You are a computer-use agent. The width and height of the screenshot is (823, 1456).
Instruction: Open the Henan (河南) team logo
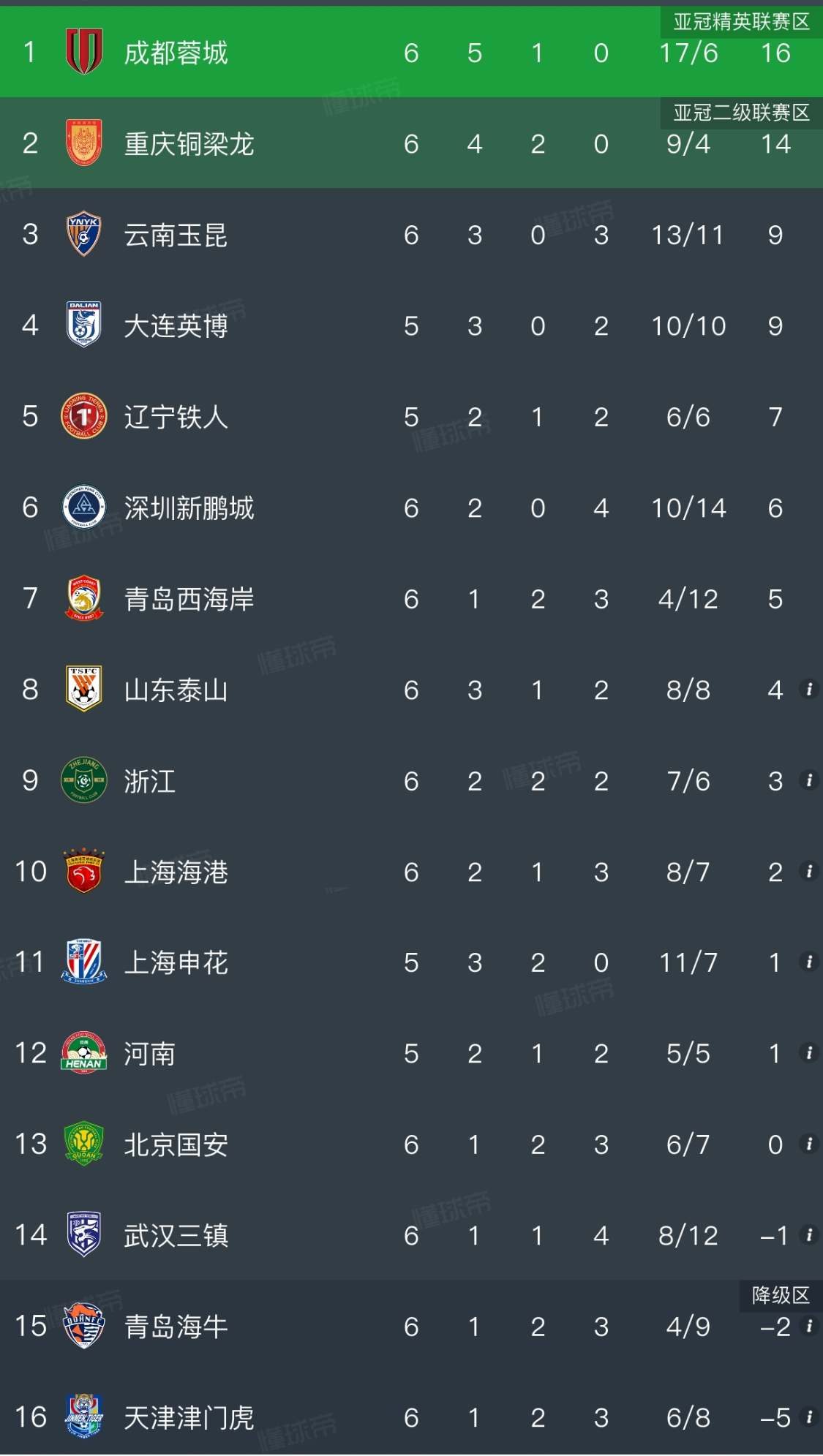pos(83,1053)
